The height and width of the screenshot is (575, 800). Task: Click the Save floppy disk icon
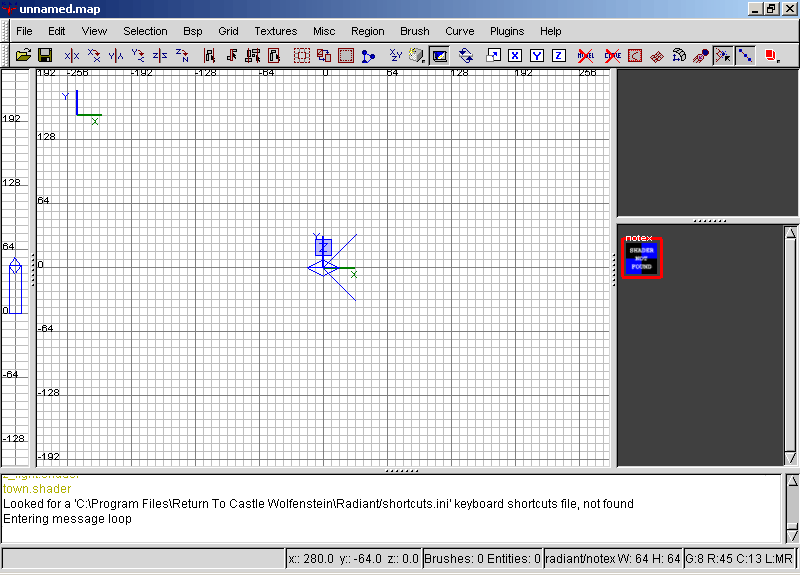click(45, 55)
